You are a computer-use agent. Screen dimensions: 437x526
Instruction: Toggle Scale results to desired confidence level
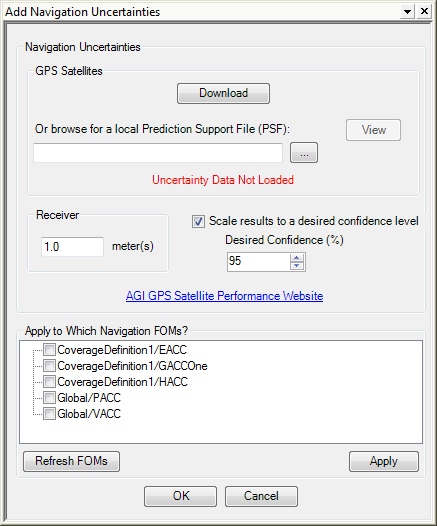(x=198, y=221)
